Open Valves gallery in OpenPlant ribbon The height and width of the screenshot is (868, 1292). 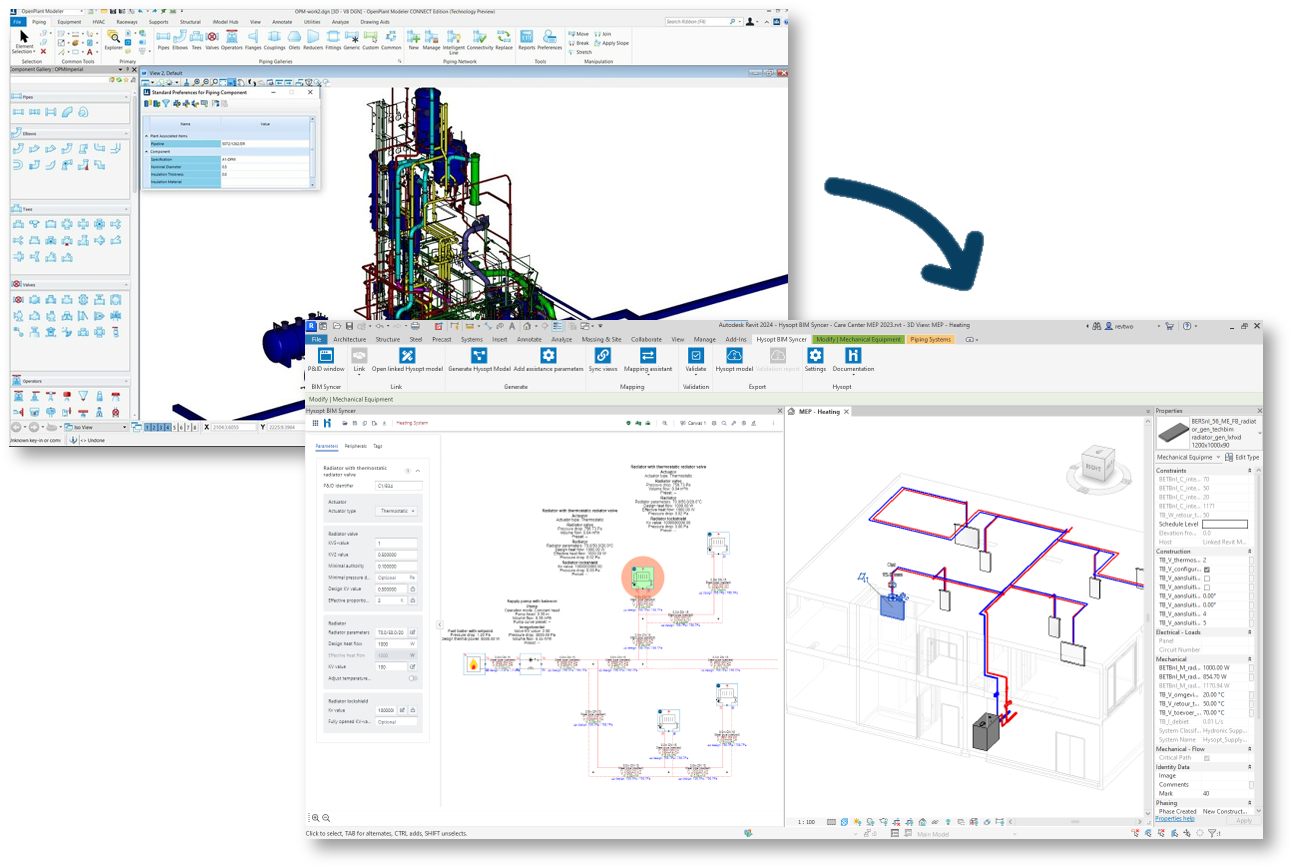pos(212,39)
